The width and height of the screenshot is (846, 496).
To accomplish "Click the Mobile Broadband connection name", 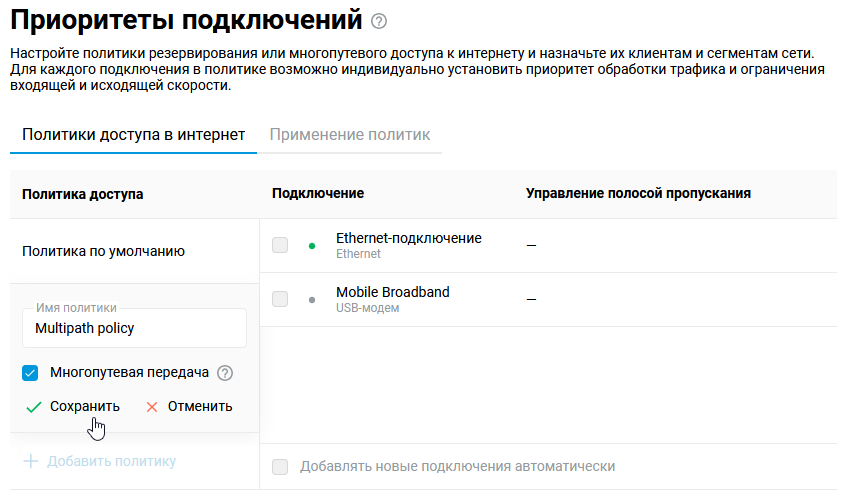I will [392, 292].
